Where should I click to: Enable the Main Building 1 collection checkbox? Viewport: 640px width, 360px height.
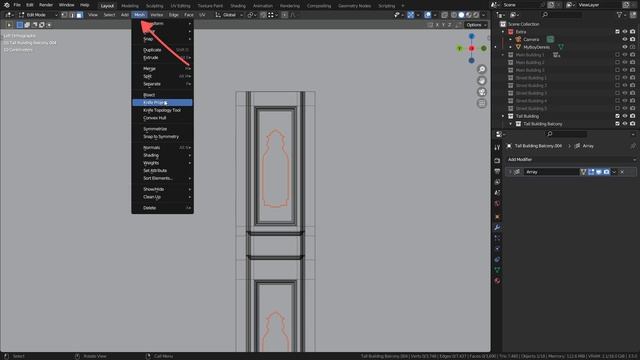click(617, 55)
